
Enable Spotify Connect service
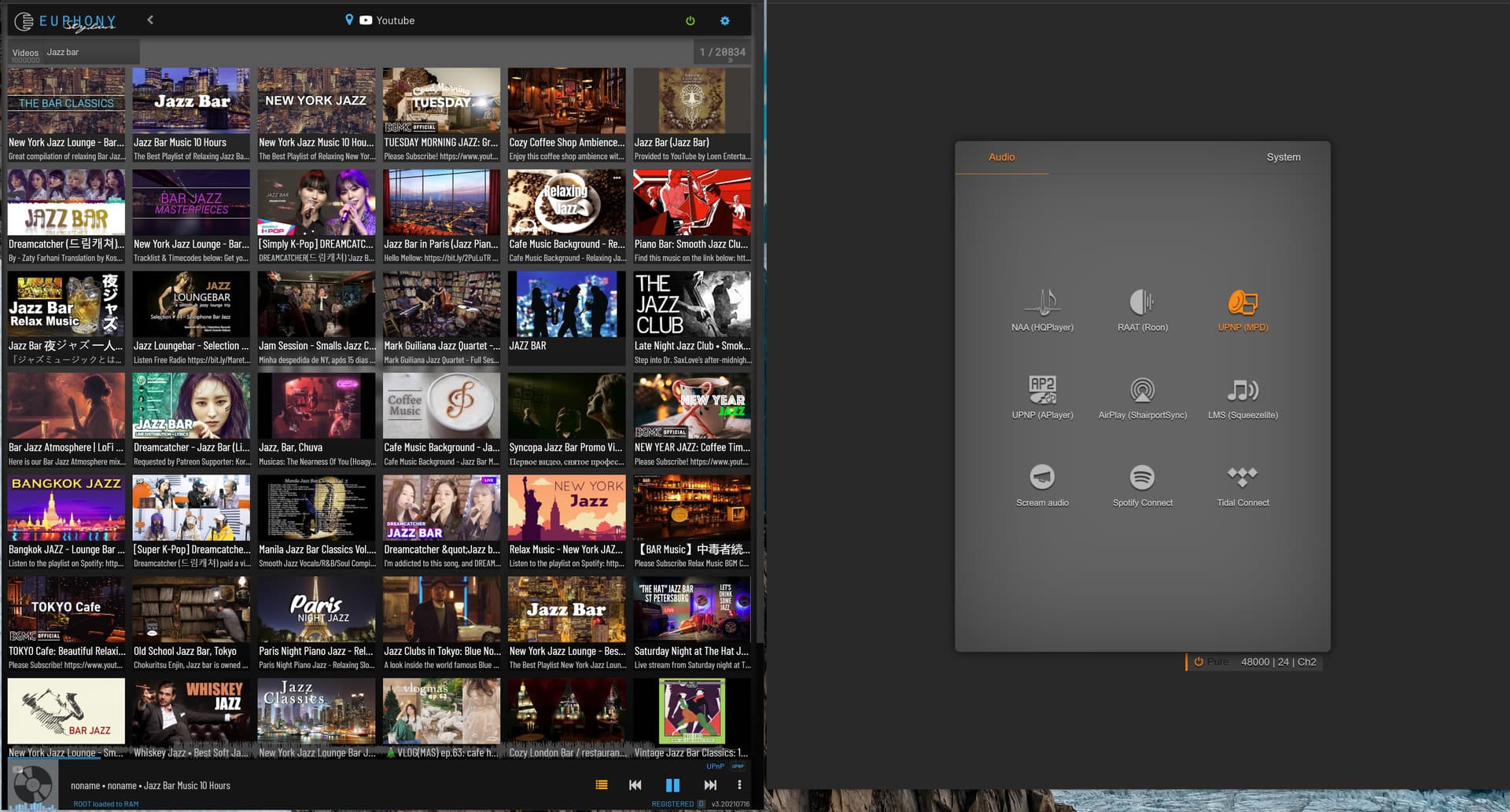(x=1142, y=478)
